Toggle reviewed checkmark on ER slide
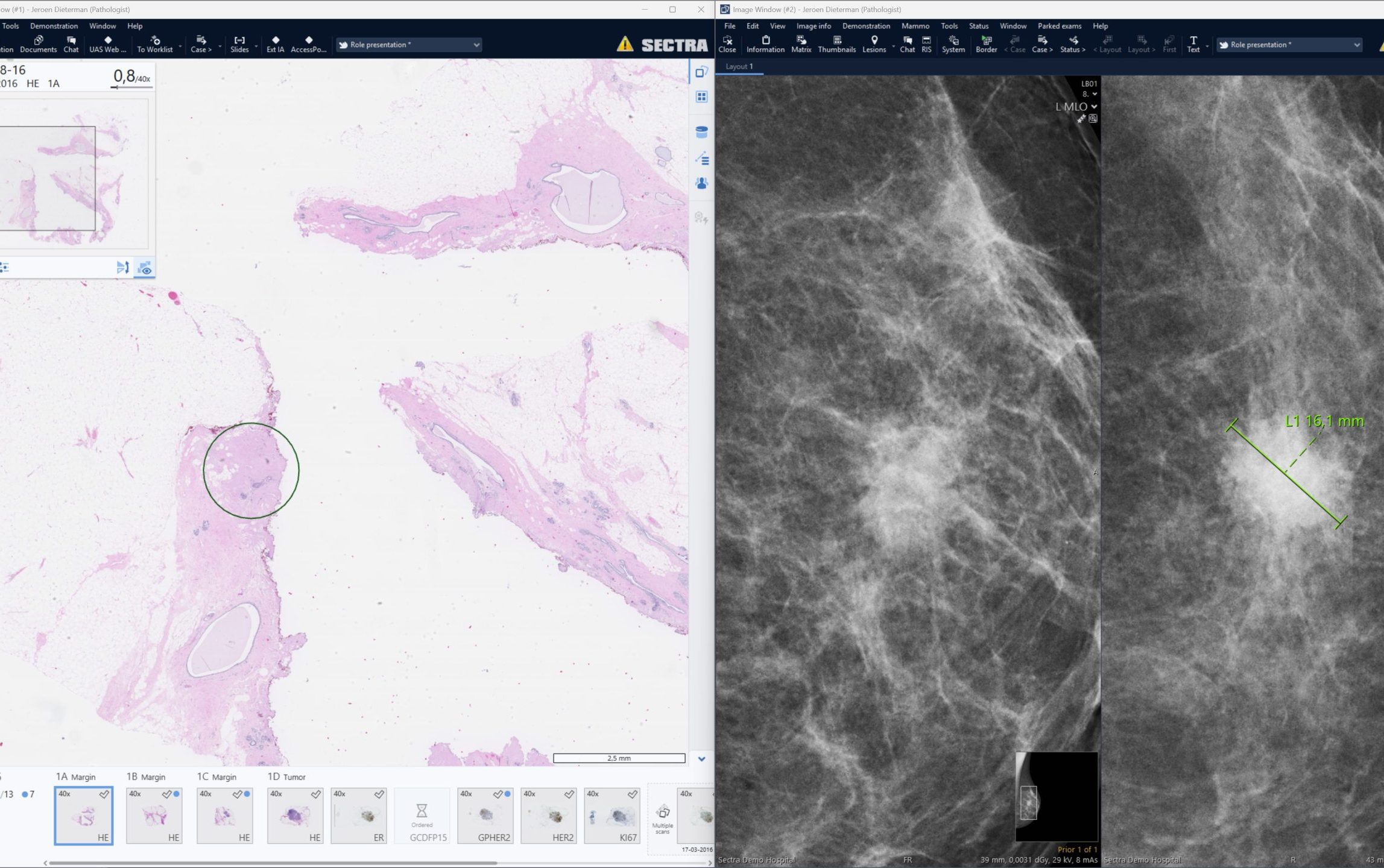 [379, 794]
